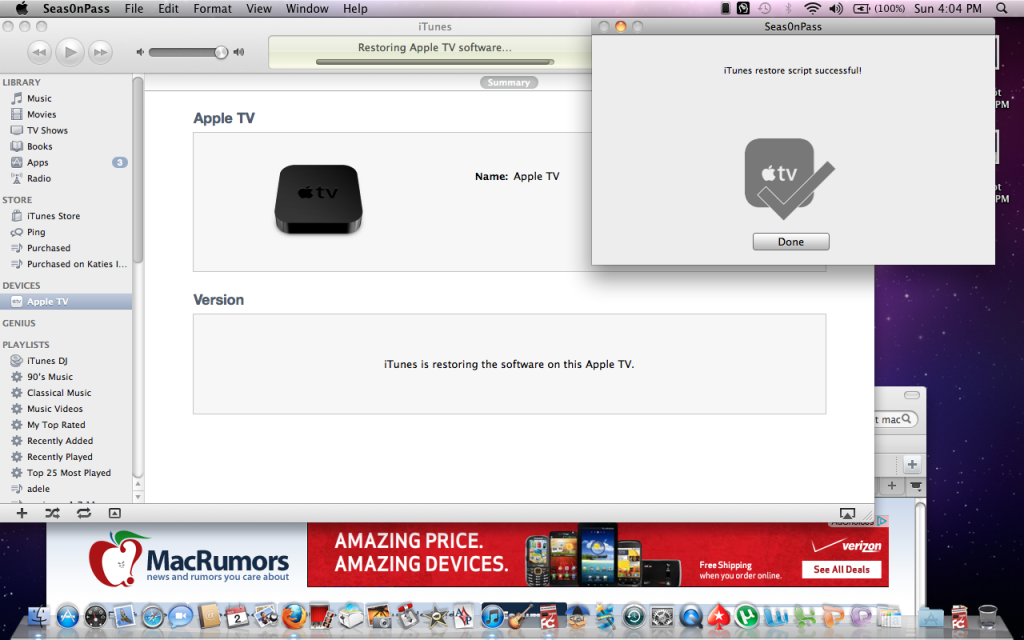Adjust the iTunes volume slider
Image resolution: width=1024 pixels, height=640 pixels.
point(188,52)
